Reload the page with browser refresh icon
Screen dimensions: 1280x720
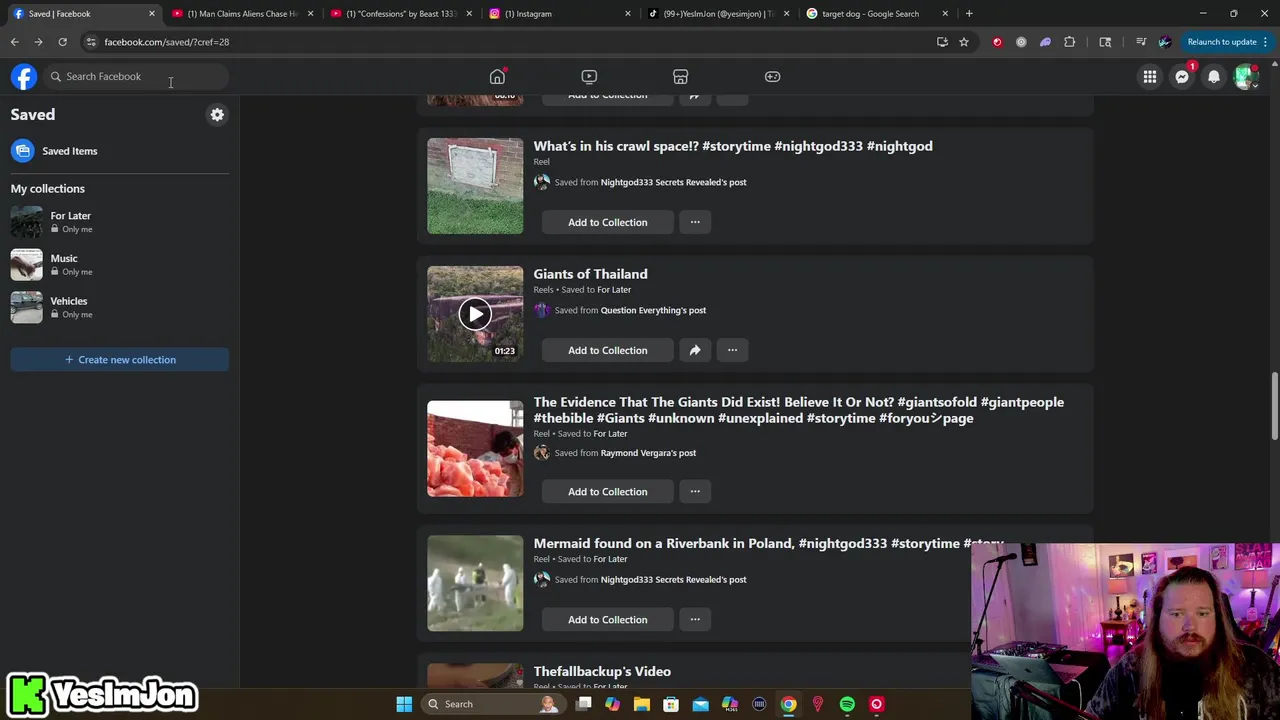(62, 42)
